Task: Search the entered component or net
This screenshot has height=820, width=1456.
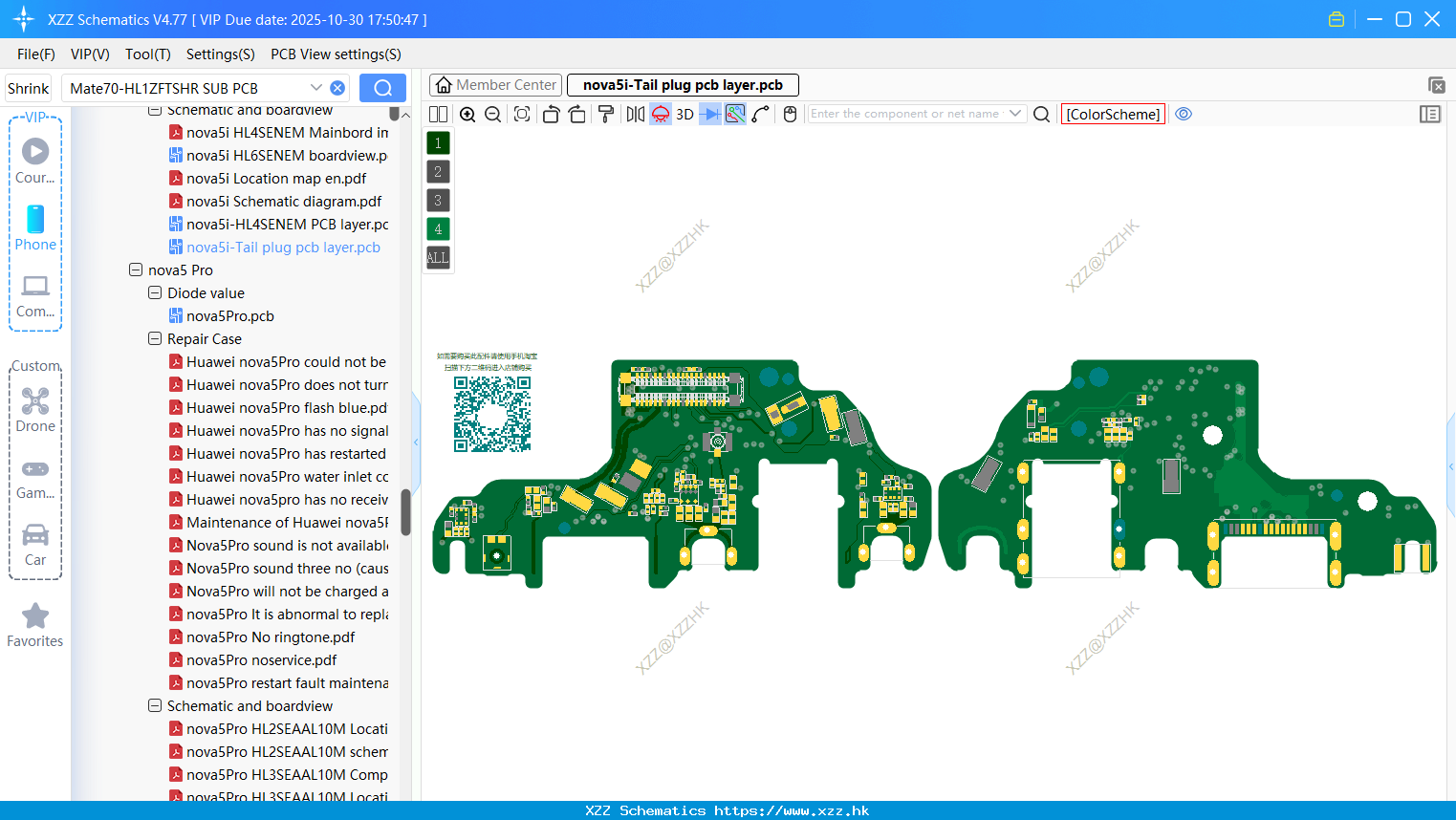Action: tap(1042, 115)
